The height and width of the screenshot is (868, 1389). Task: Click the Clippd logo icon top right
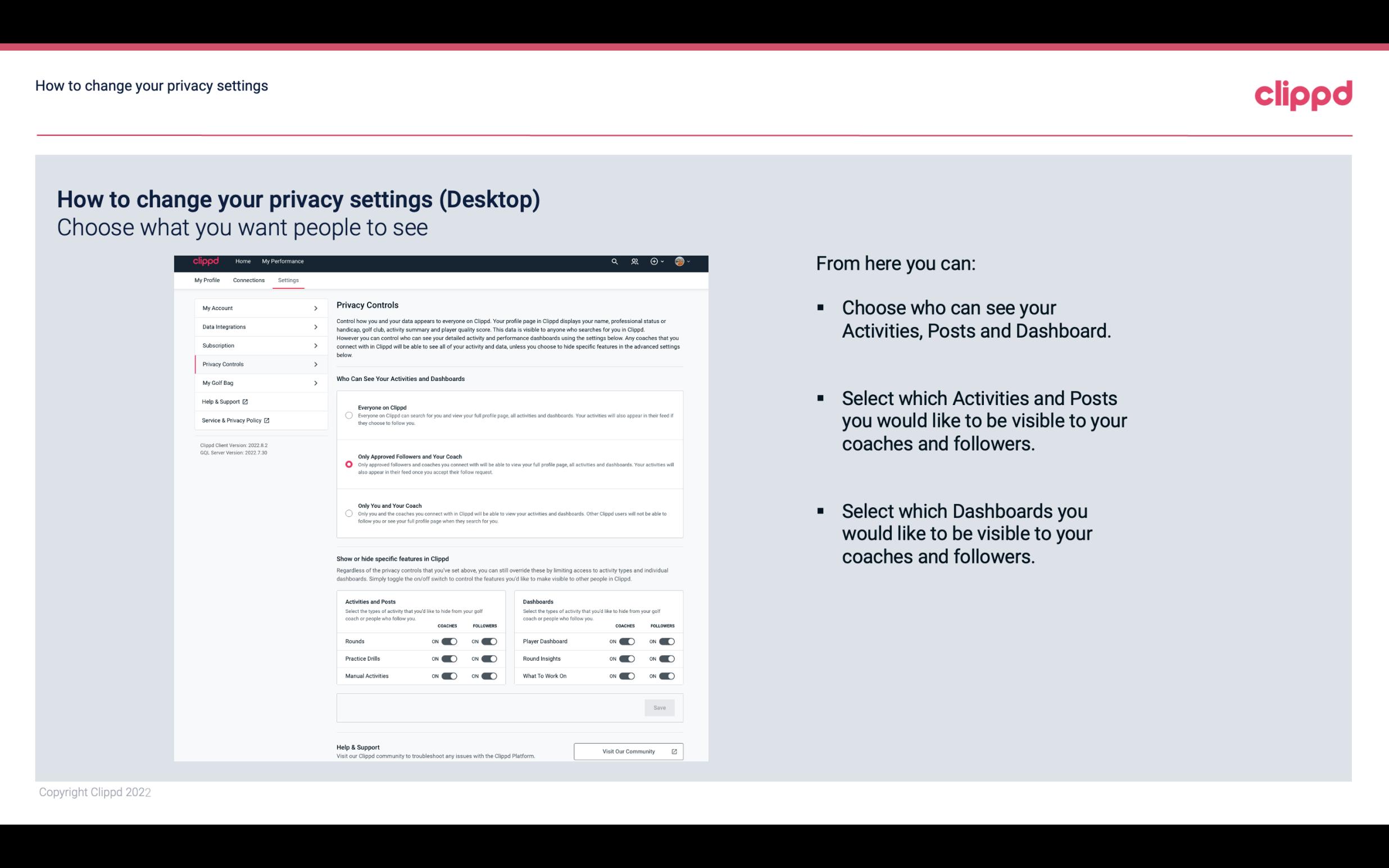pos(1302,94)
